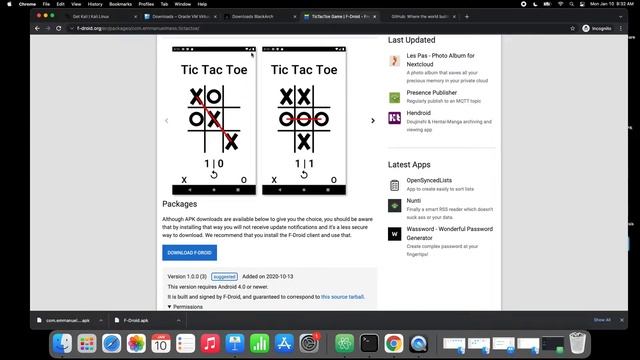Click the OpenSyncedLists app icon
This screenshot has width=640, height=360.
point(394,185)
